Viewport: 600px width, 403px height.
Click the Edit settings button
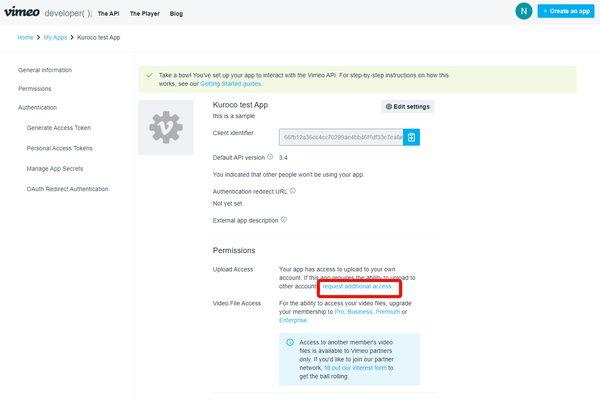coord(408,106)
